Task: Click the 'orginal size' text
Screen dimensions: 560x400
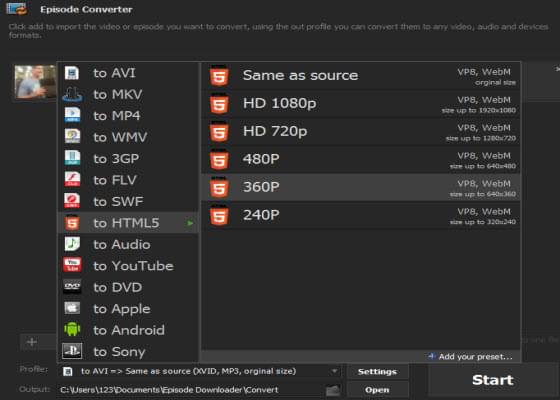Action: 495,82
